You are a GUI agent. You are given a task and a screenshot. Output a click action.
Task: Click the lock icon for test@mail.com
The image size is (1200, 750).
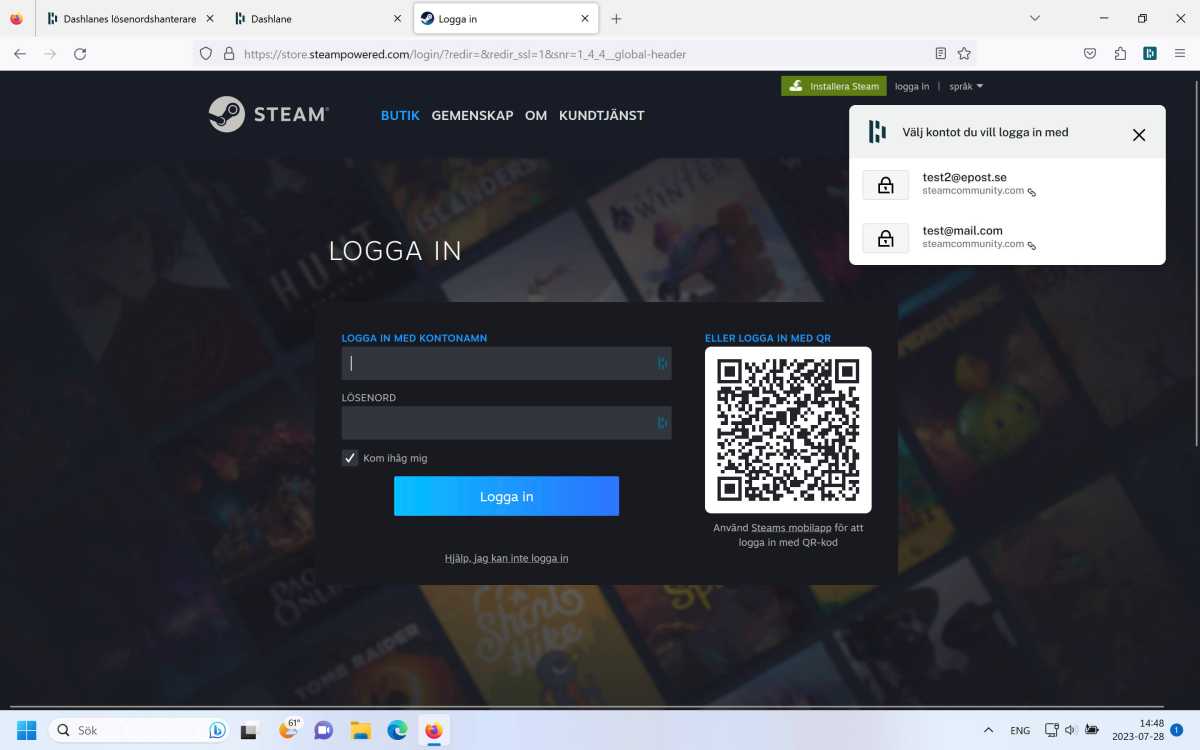pyautogui.click(x=885, y=238)
